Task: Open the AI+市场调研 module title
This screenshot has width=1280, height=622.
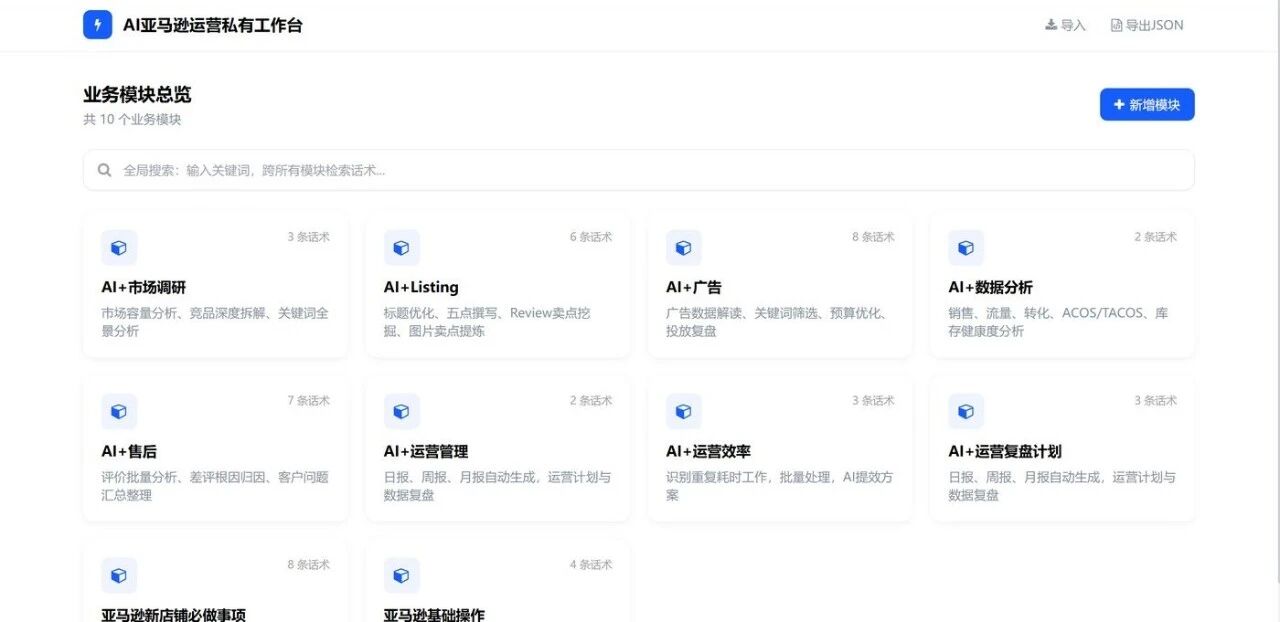Action: coord(144,287)
